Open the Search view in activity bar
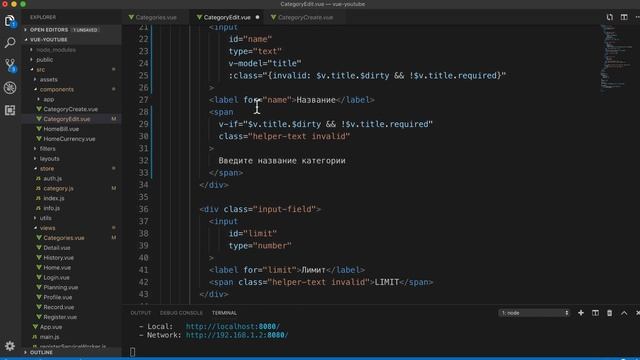The image size is (640, 360). [x=10, y=42]
